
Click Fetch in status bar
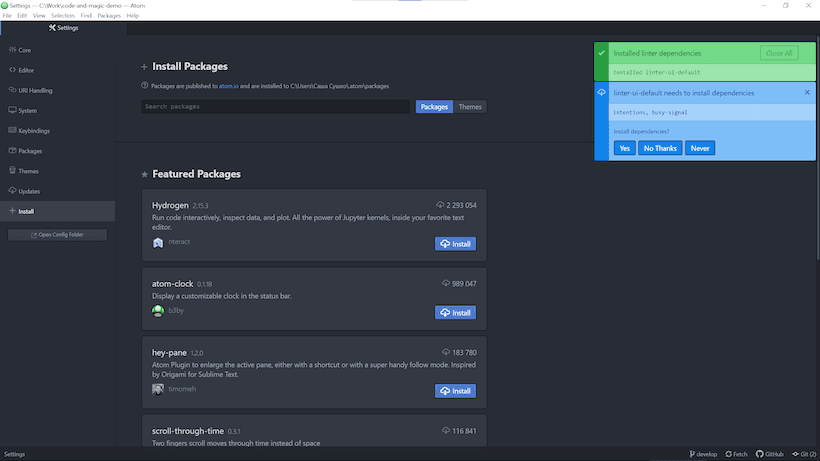(x=736, y=454)
